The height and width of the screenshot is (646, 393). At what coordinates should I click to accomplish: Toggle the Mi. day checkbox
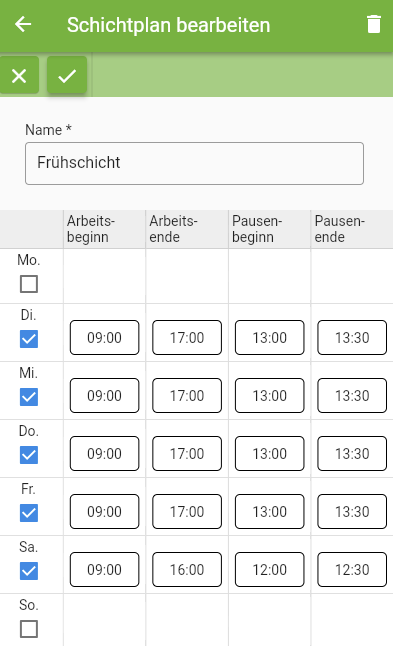pos(29,397)
